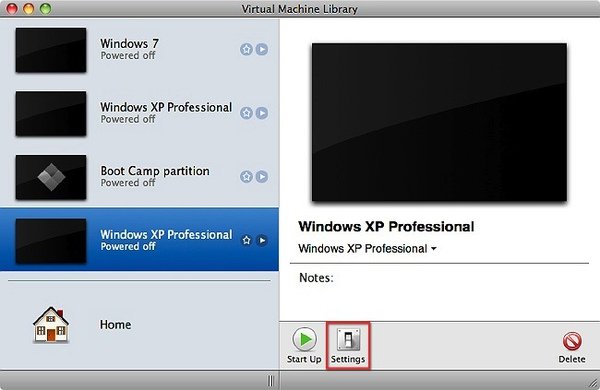Click the window resize grip in the corner
Image resolution: width=600 pixels, height=390 pixels.
coord(593,383)
